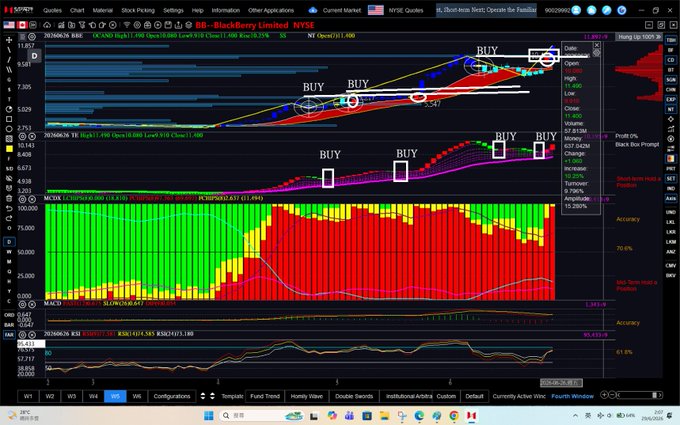This screenshot has height=425, width=680.
Task: Open the Stock Picking menu
Action: (138, 10)
